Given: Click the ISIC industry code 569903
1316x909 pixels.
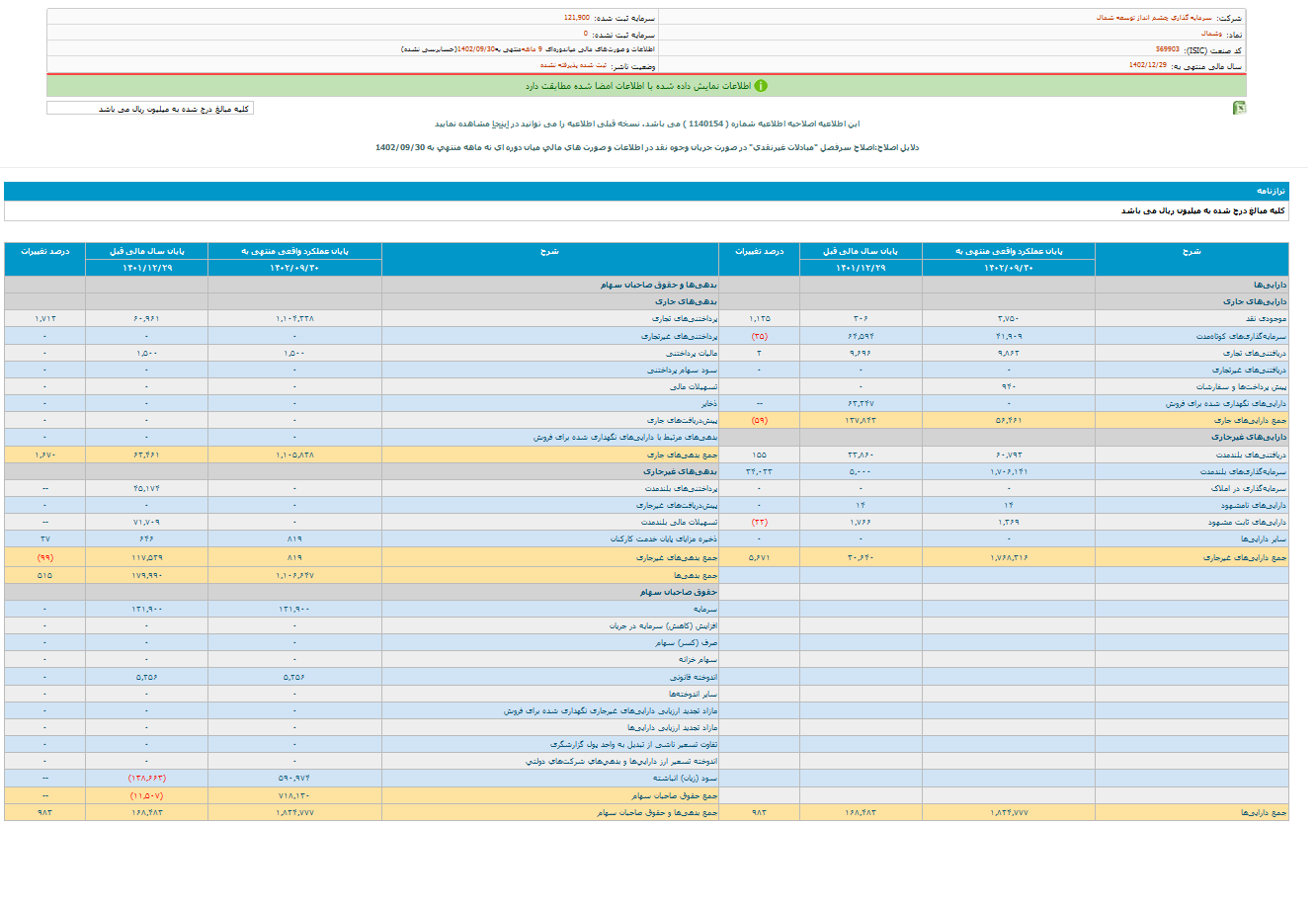Looking at the screenshot, I should [1167, 49].
